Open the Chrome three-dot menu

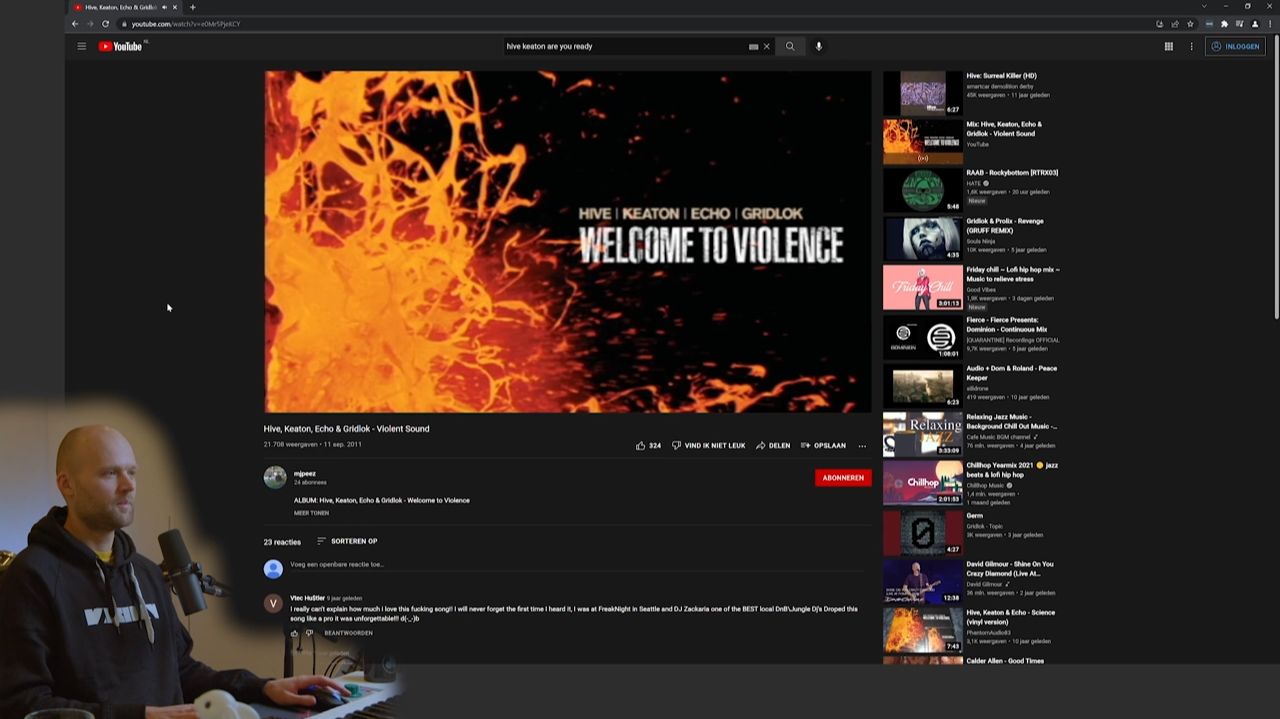[1270, 24]
